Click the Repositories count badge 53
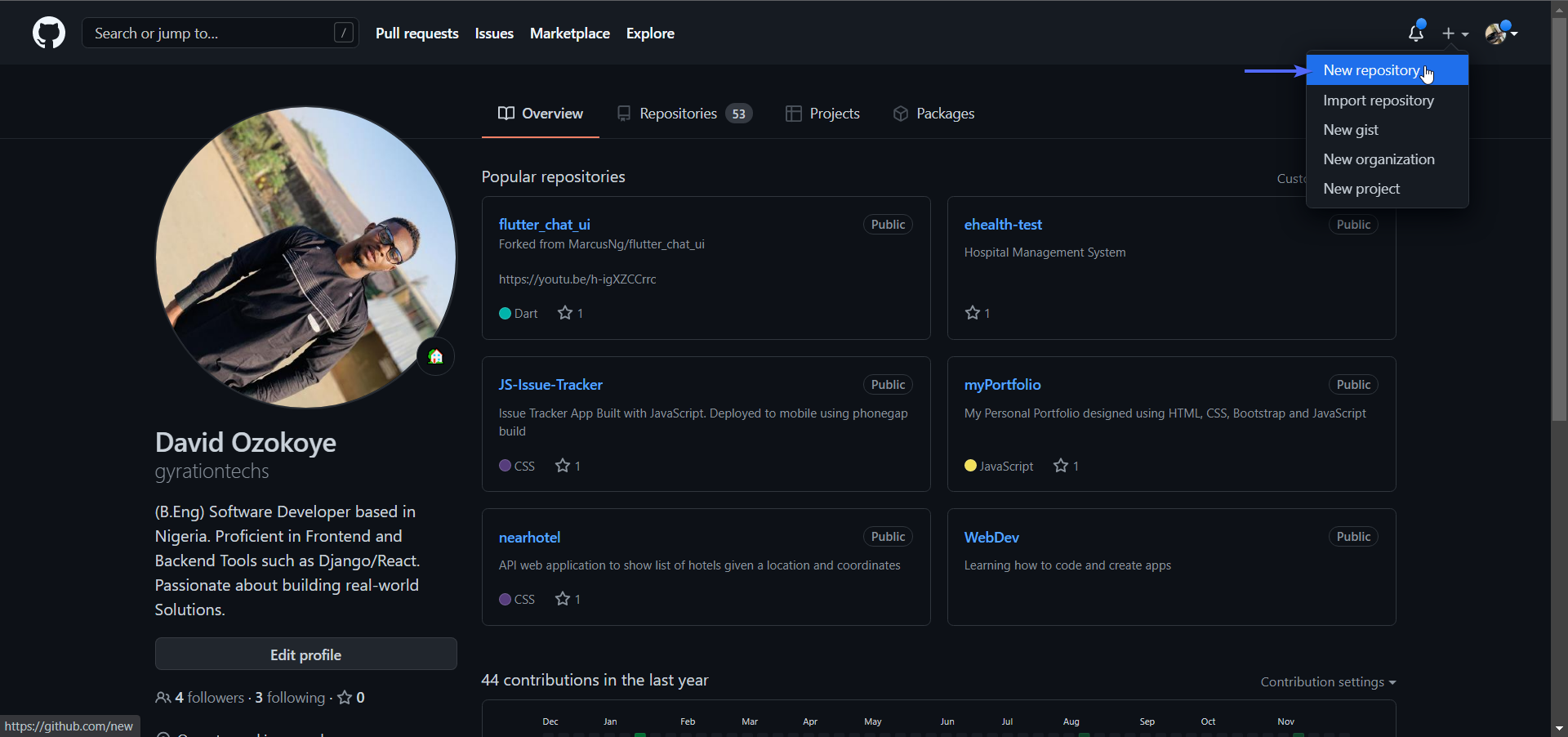1568x737 pixels. tap(739, 114)
